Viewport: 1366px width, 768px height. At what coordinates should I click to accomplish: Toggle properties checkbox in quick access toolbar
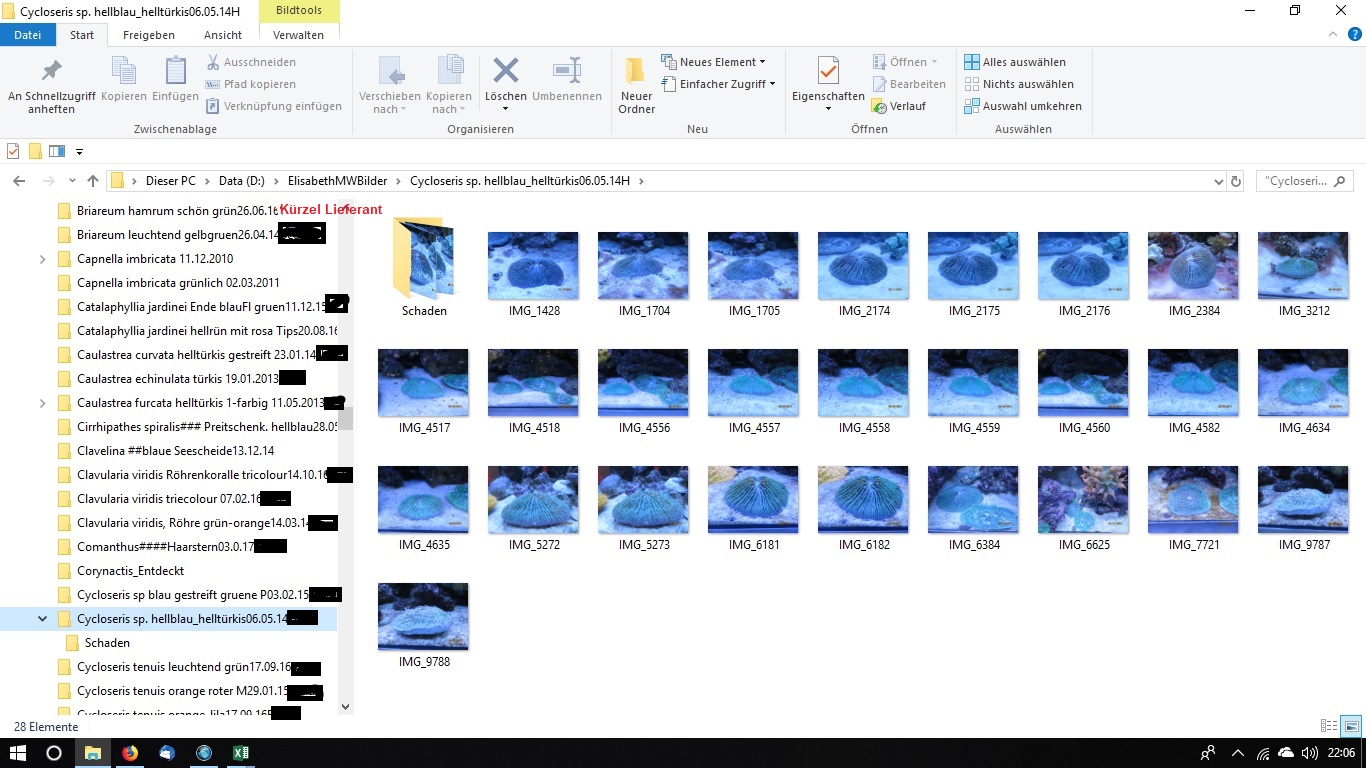13,151
